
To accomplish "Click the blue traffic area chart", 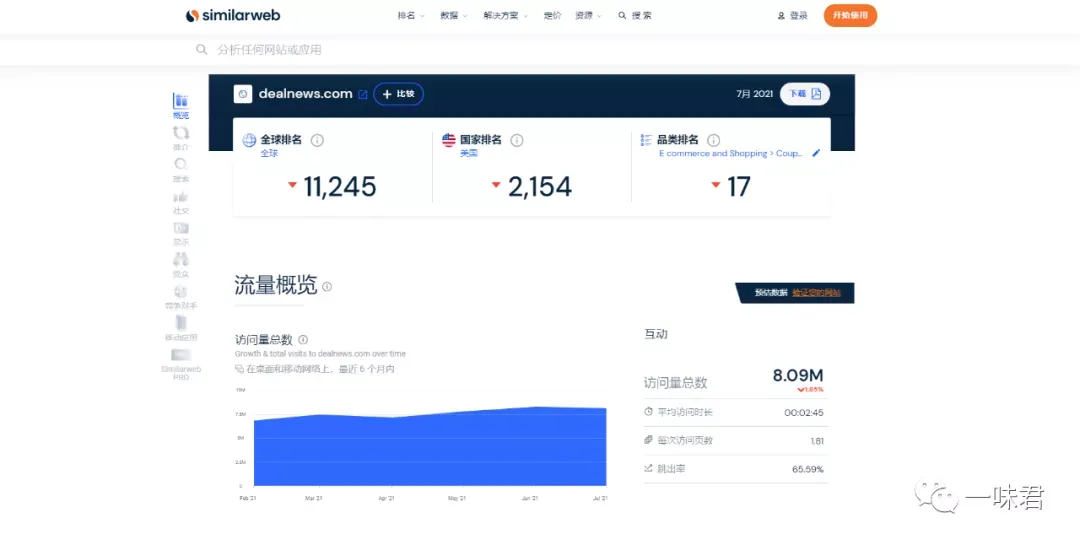I will coord(430,448).
